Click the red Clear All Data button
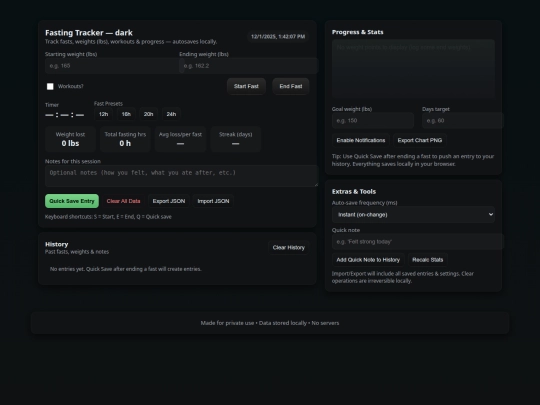Screen dimensions: 540x405 123,201
